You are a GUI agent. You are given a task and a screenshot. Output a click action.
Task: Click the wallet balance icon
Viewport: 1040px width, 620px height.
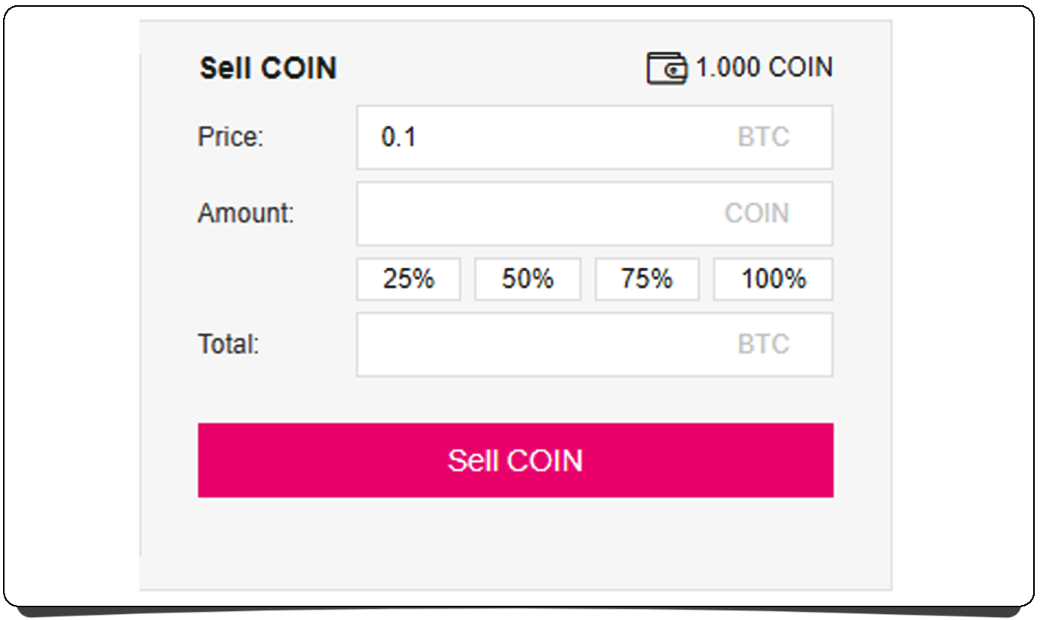(x=666, y=68)
